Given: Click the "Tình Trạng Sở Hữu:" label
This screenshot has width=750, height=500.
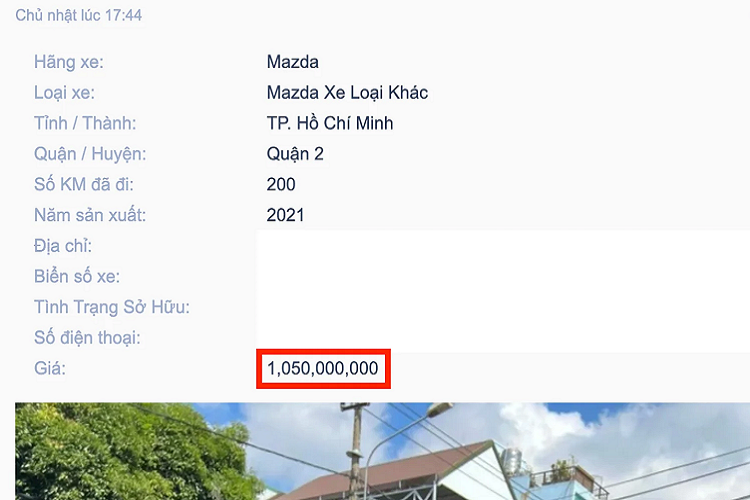Looking at the screenshot, I should pos(112,307).
